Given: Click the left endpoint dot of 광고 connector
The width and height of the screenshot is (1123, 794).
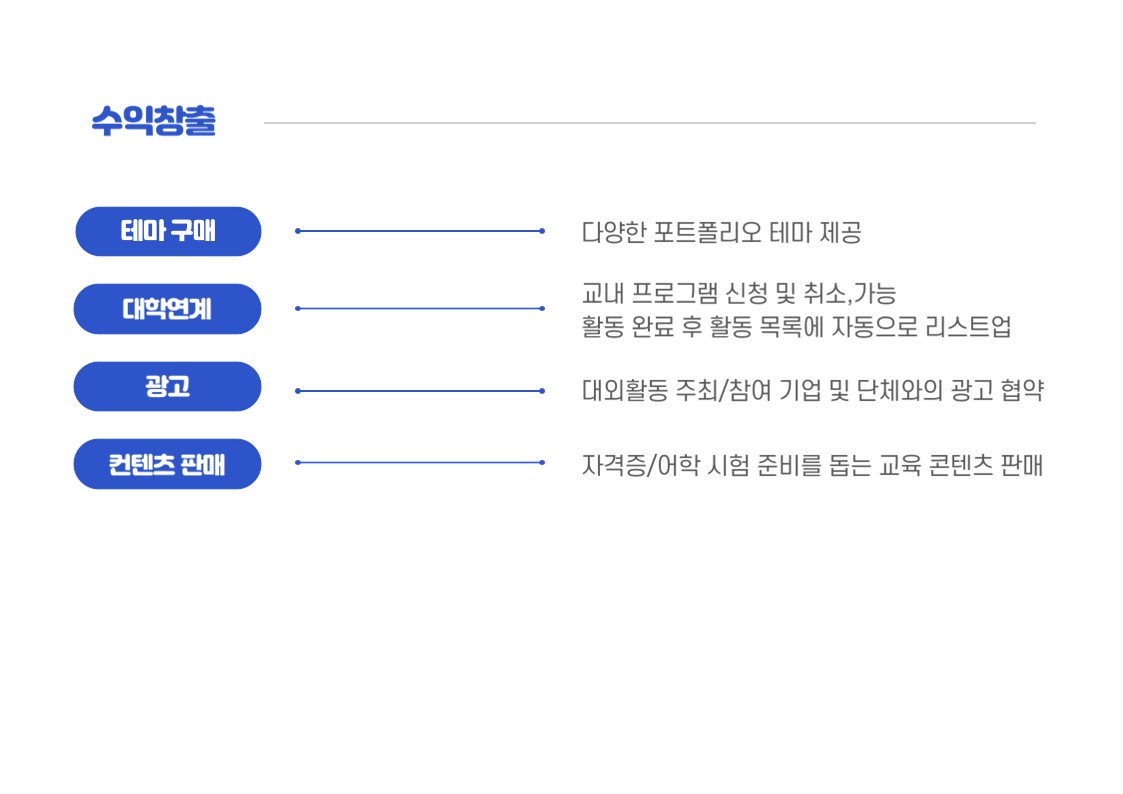Looking at the screenshot, I should 298,391.
